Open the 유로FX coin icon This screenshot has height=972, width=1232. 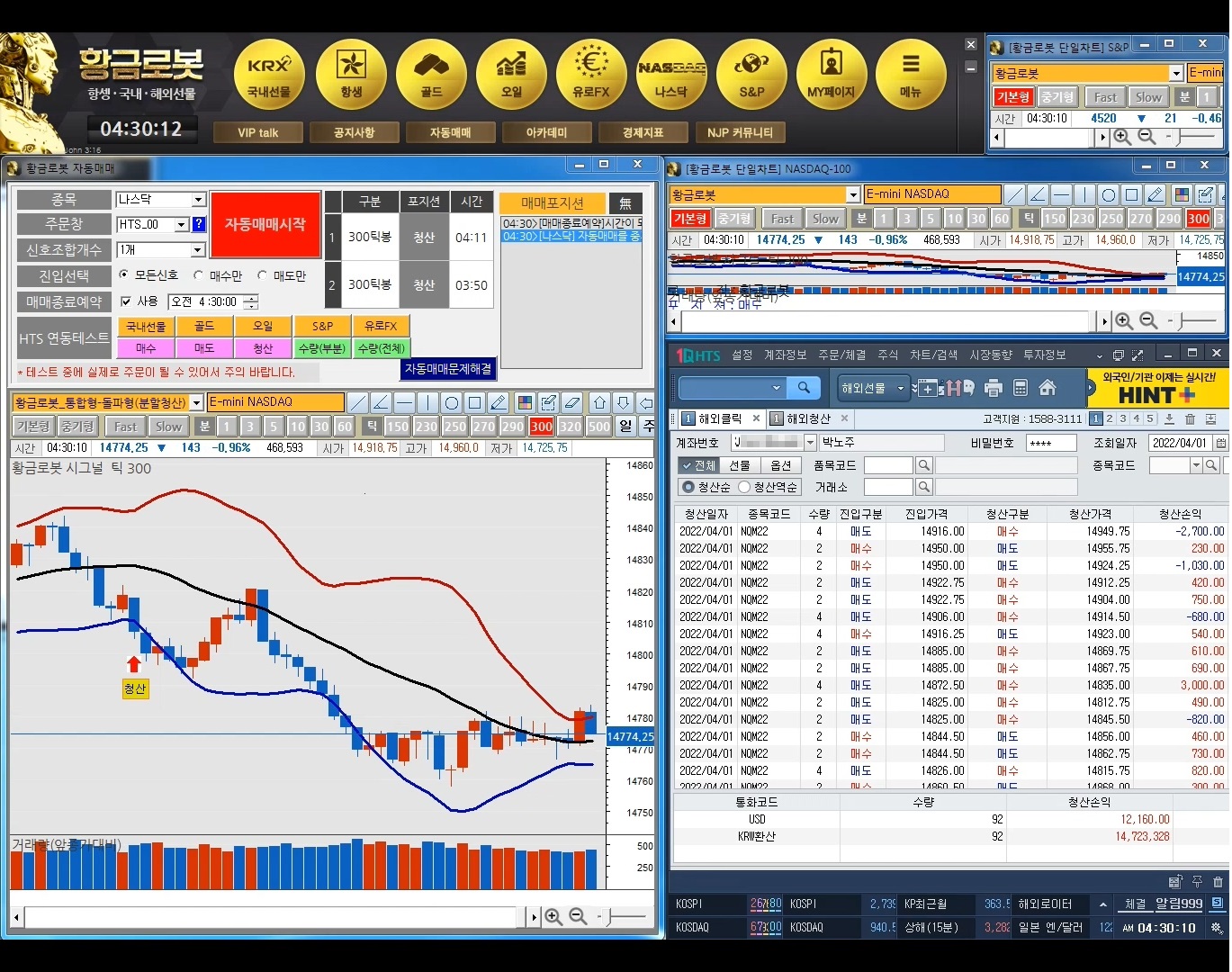click(591, 76)
